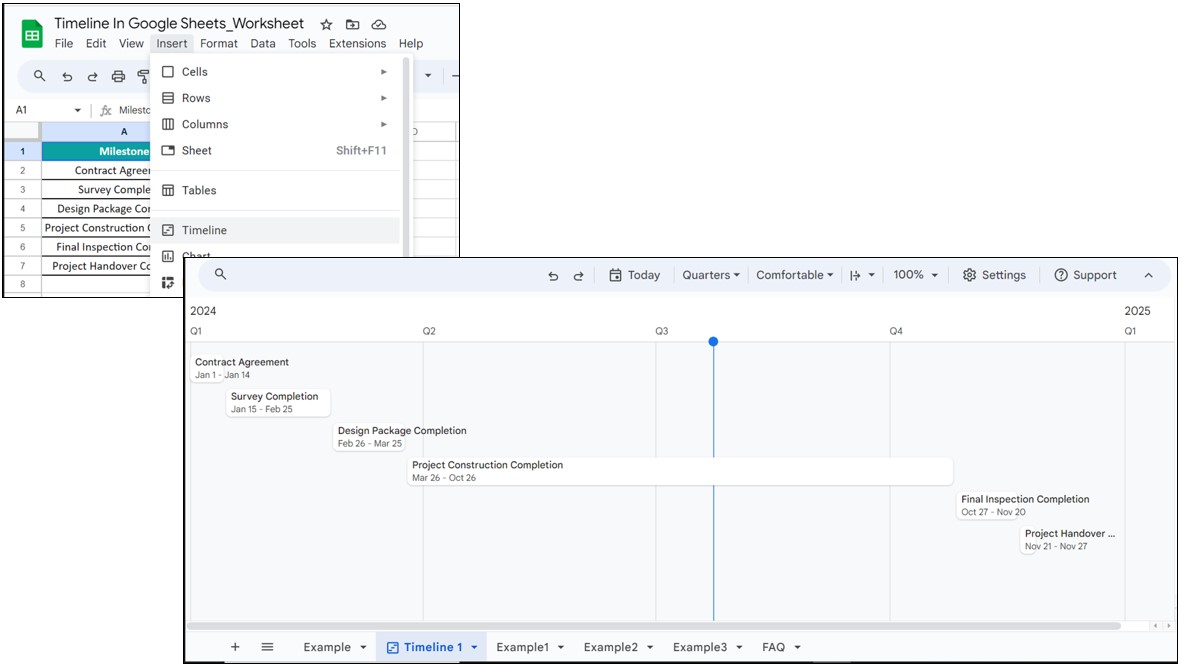Jump to Today in the timeline

click(x=634, y=275)
